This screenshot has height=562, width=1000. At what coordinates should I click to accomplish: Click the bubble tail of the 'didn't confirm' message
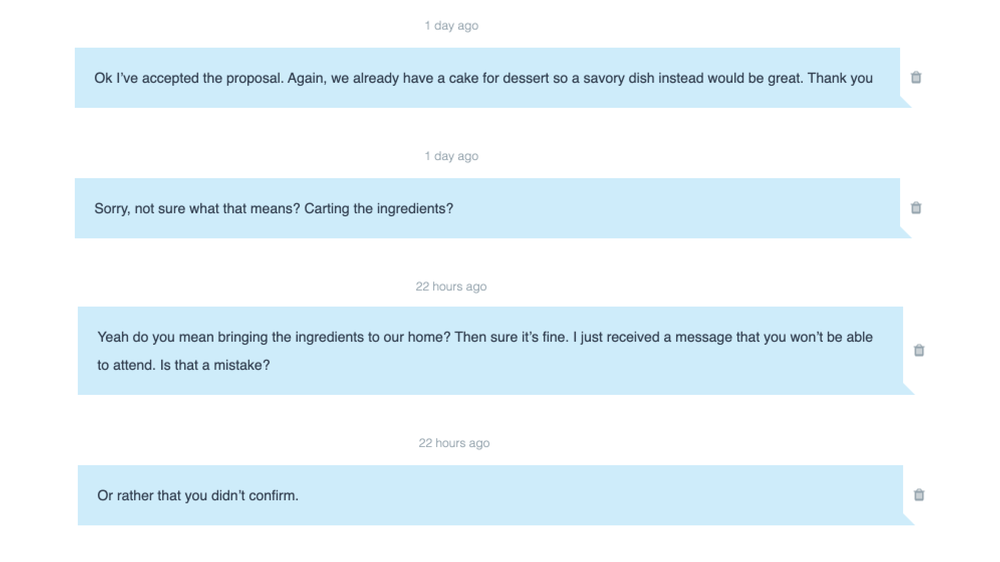coord(909,519)
